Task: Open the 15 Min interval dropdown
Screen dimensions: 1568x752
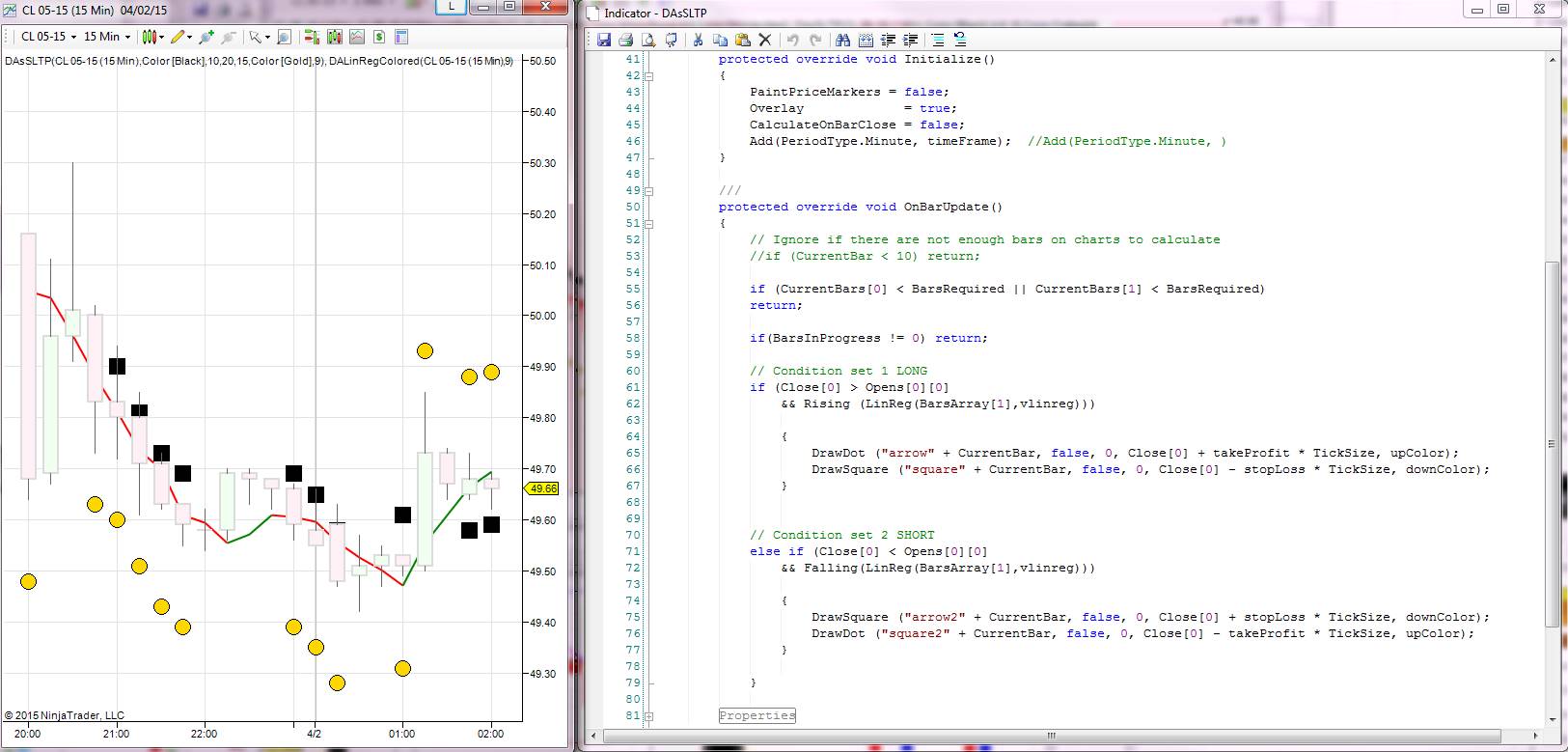Action: click(107, 37)
